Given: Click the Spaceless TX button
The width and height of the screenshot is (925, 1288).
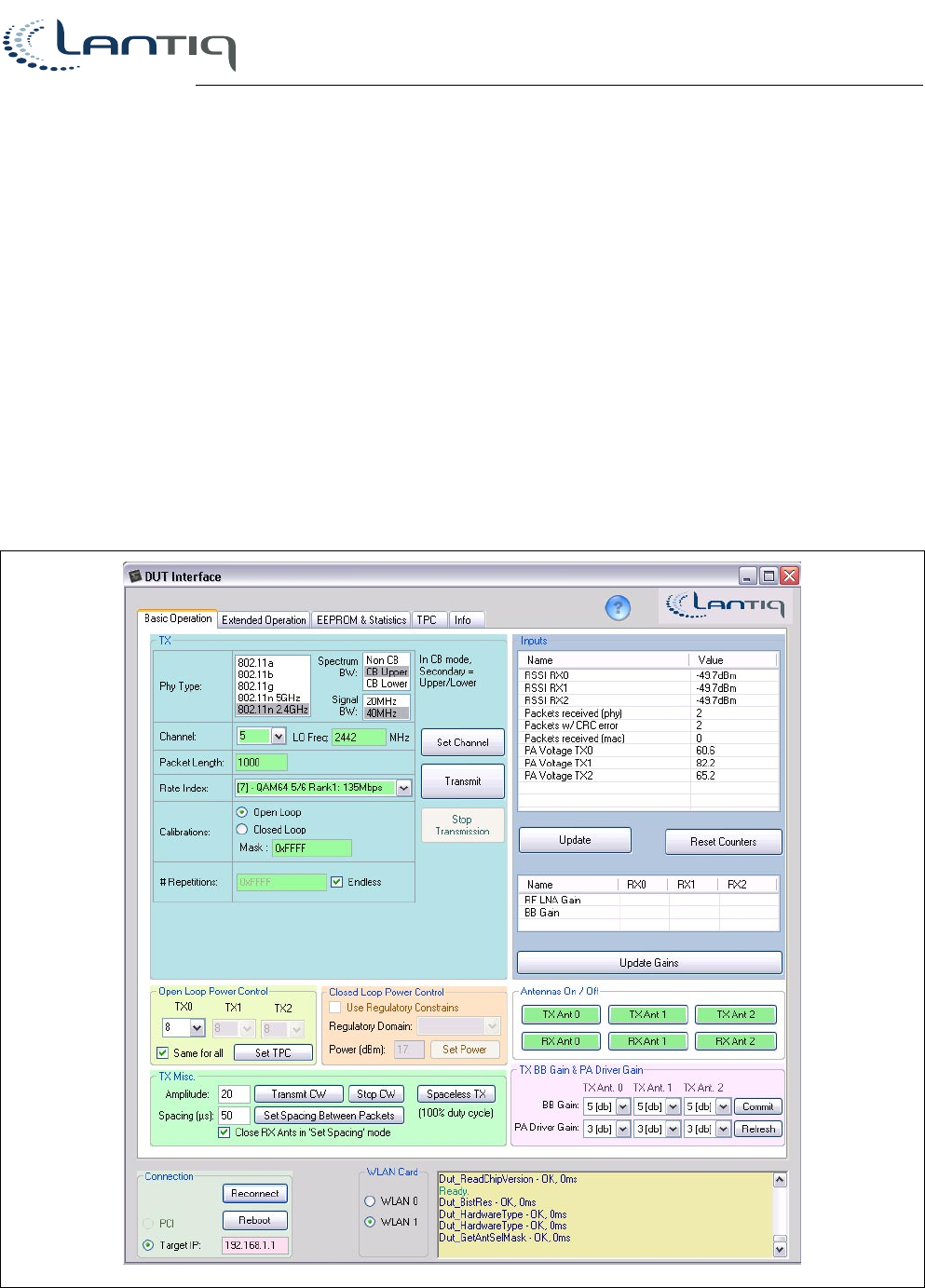Looking at the screenshot, I should click(456, 1094).
